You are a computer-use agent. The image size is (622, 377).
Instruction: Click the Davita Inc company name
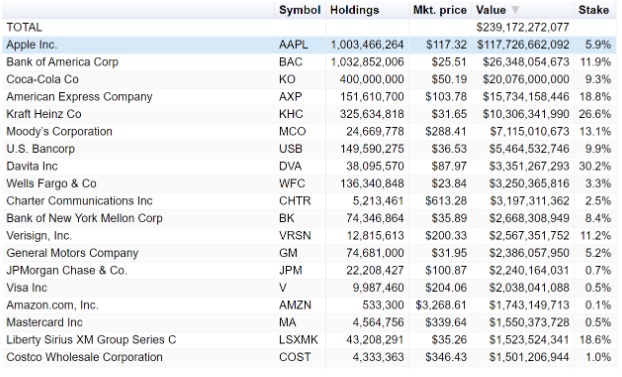tap(32, 166)
